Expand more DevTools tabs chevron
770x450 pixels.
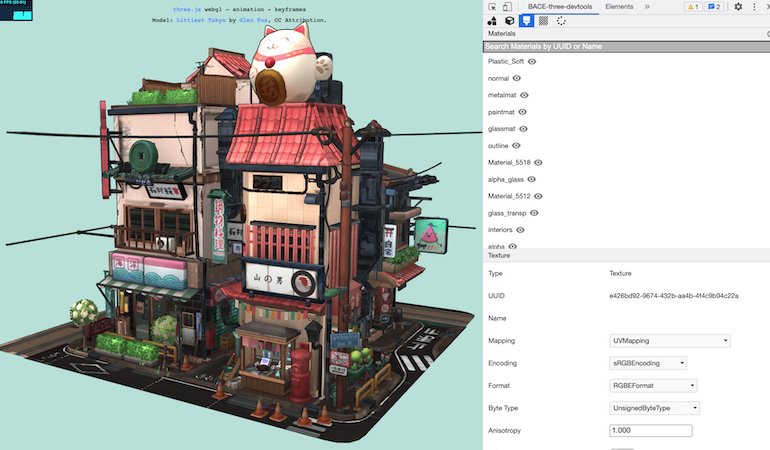[647, 7]
